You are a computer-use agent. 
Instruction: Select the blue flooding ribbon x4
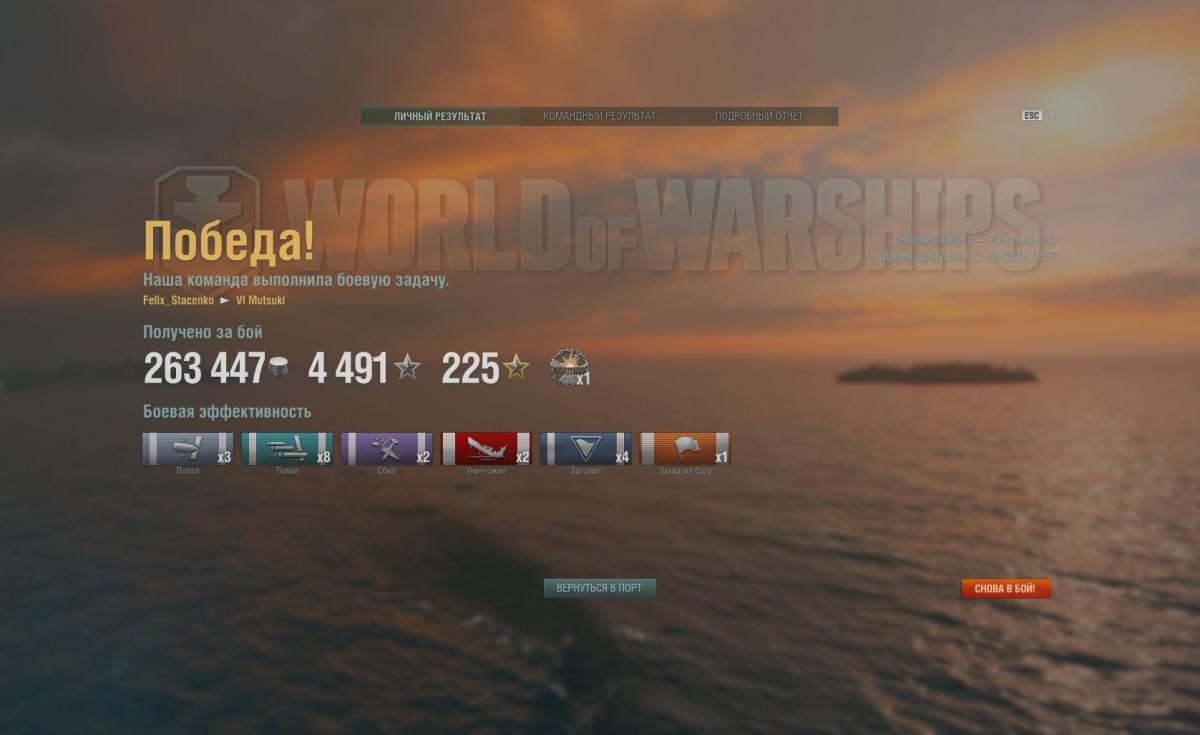click(x=585, y=449)
